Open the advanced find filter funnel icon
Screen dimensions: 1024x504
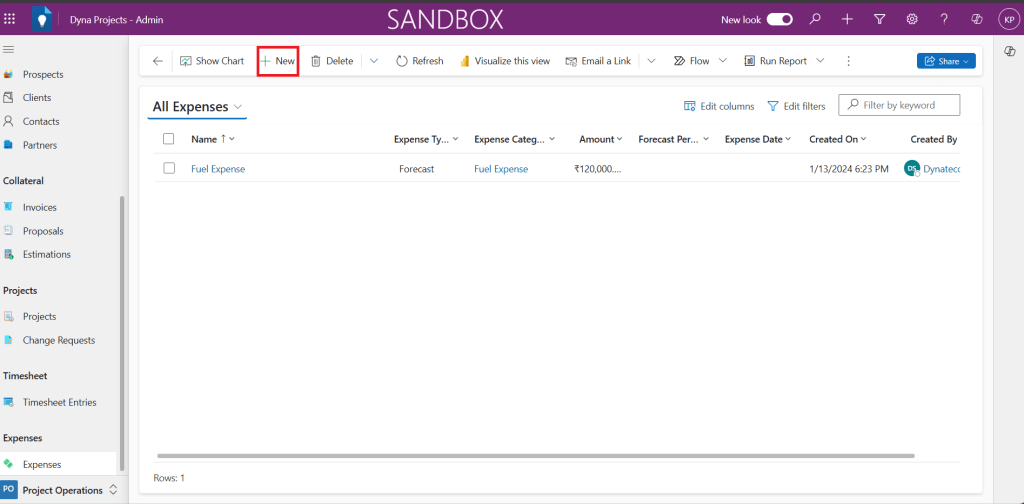point(879,19)
